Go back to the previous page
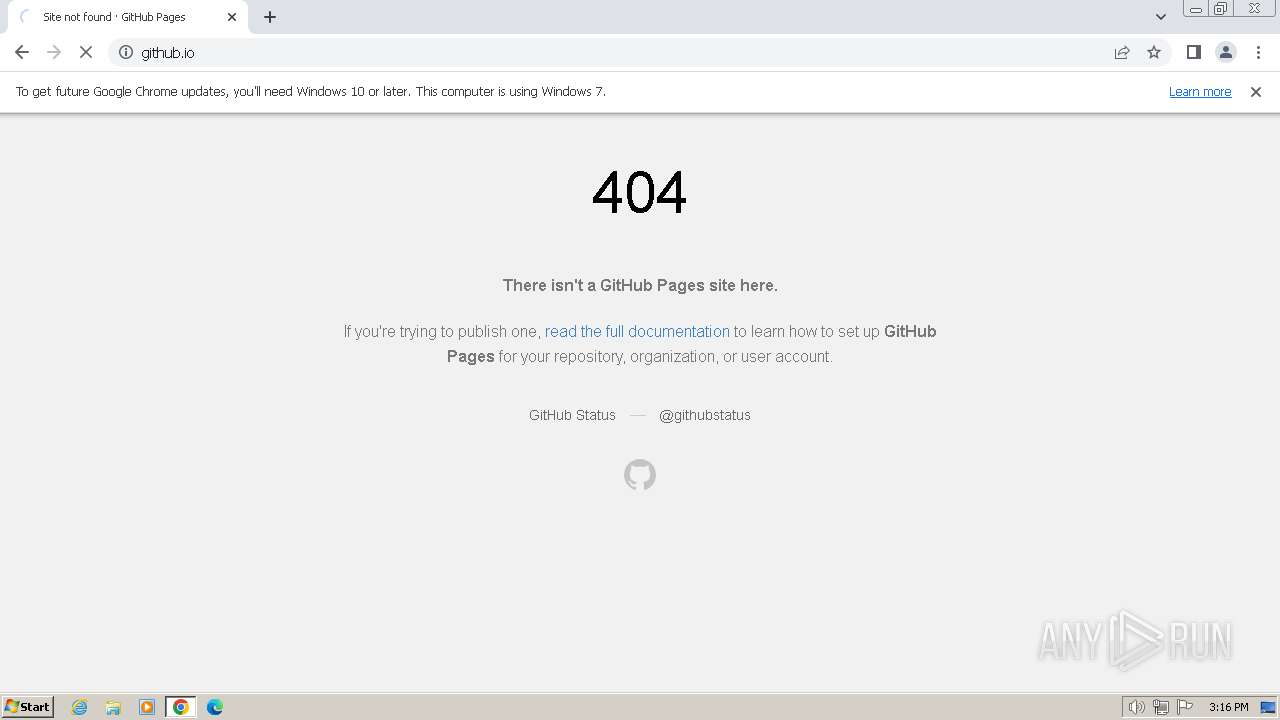 pyautogui.click(x=22, y=52)
